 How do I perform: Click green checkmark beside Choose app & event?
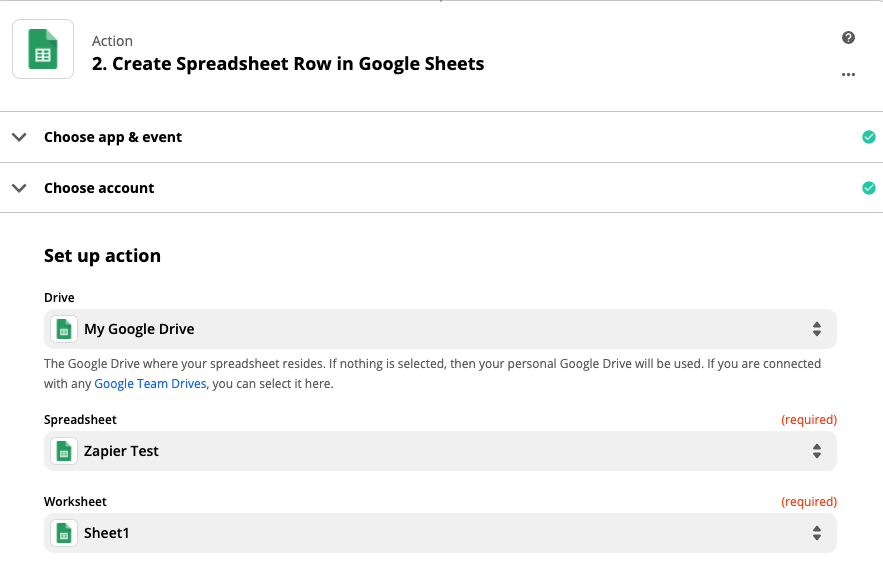coord(868,137)
